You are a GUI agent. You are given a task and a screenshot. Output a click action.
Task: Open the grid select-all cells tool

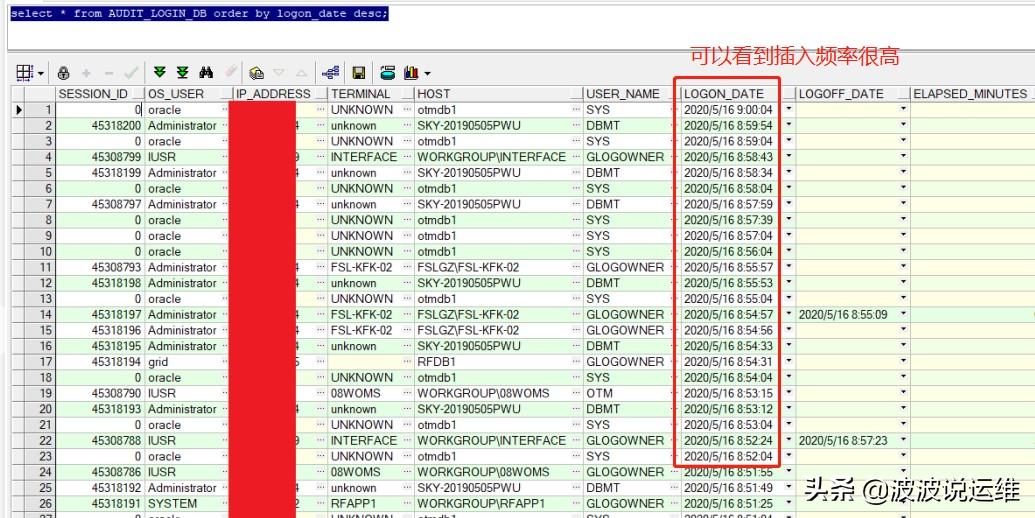coord(24,73)
